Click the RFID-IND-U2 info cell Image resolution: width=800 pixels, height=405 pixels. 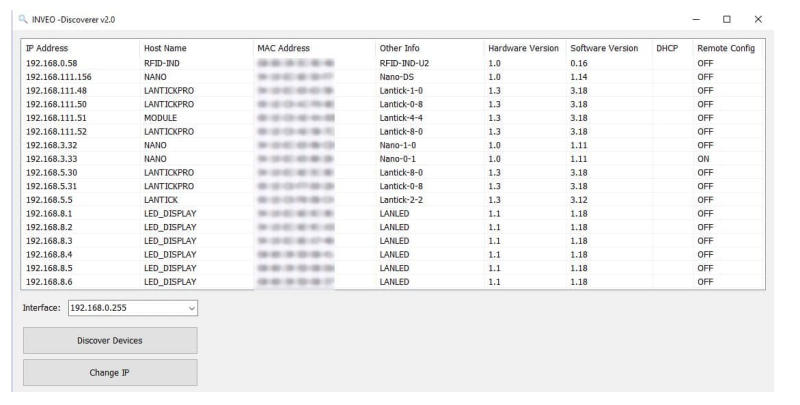click(404, 63)
